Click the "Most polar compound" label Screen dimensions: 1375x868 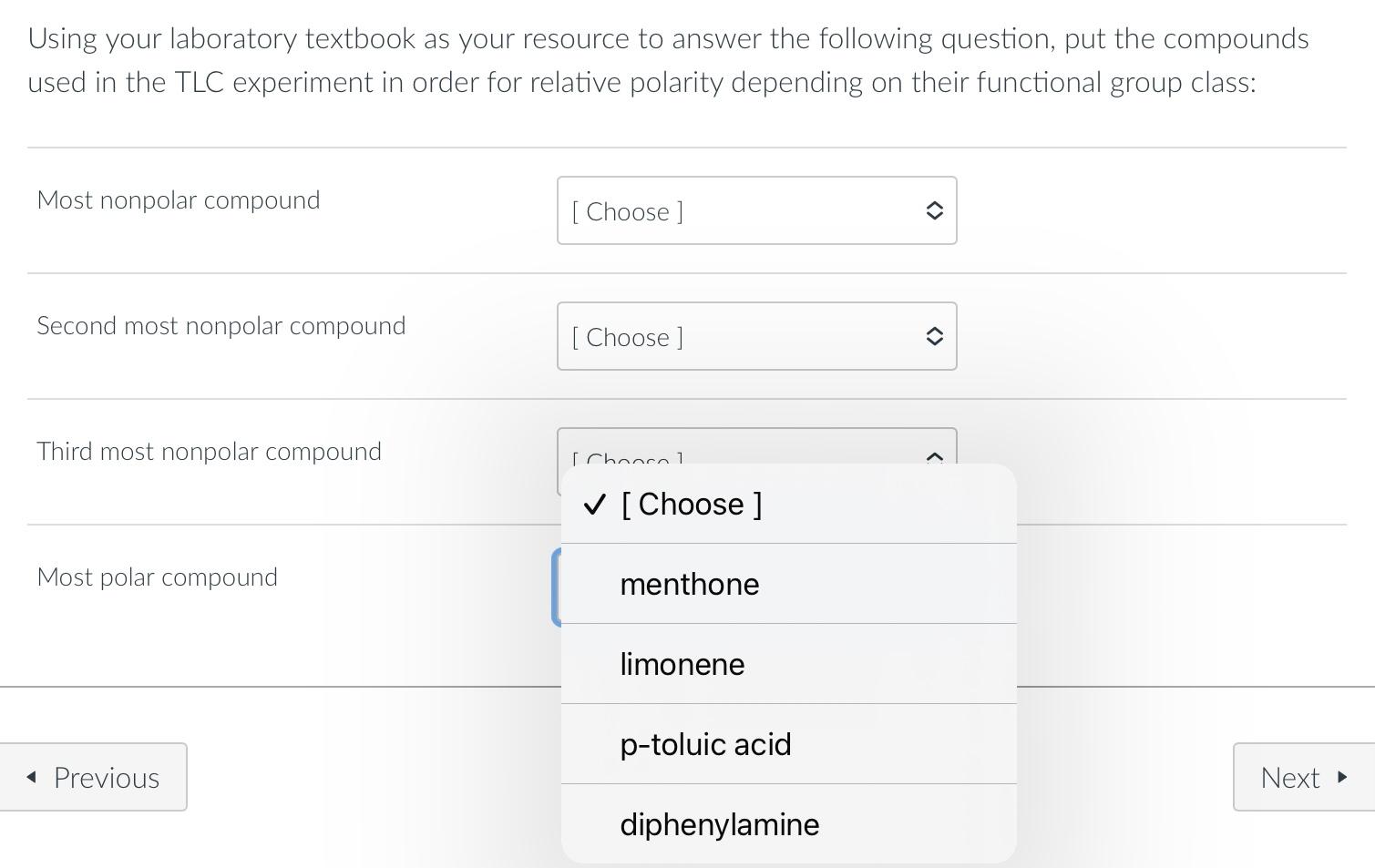[x=158, y=577]
